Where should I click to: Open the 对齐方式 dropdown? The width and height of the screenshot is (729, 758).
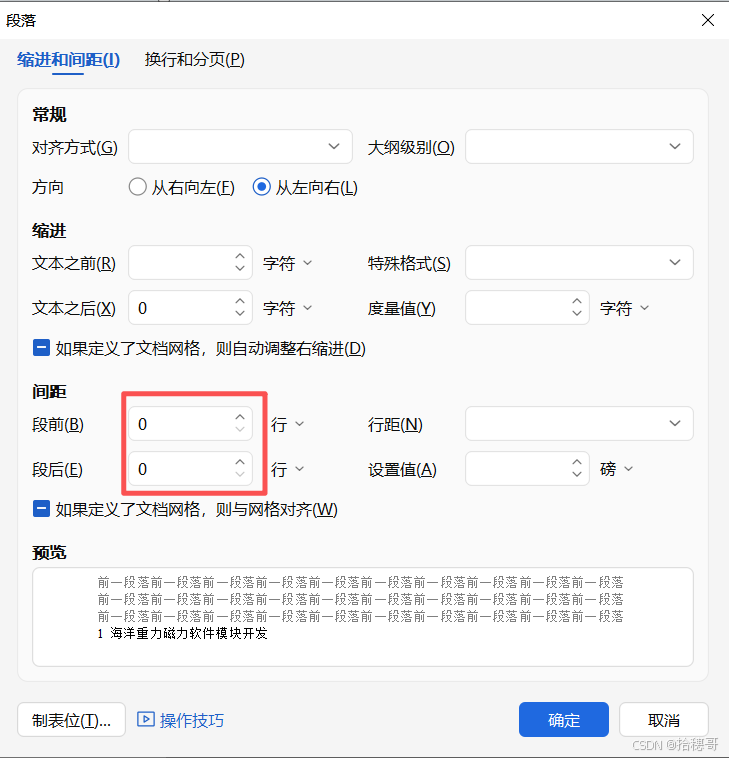click(240, 146)
